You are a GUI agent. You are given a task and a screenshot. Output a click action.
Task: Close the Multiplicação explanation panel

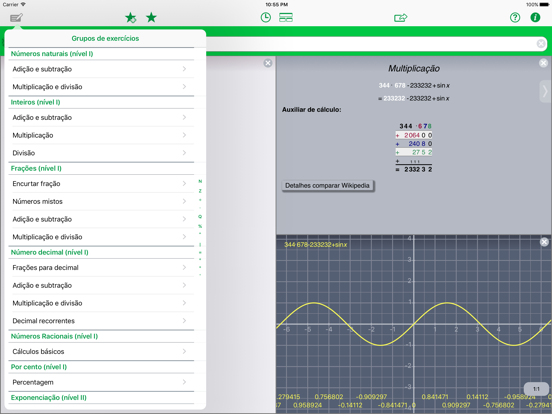coord(544,63)
